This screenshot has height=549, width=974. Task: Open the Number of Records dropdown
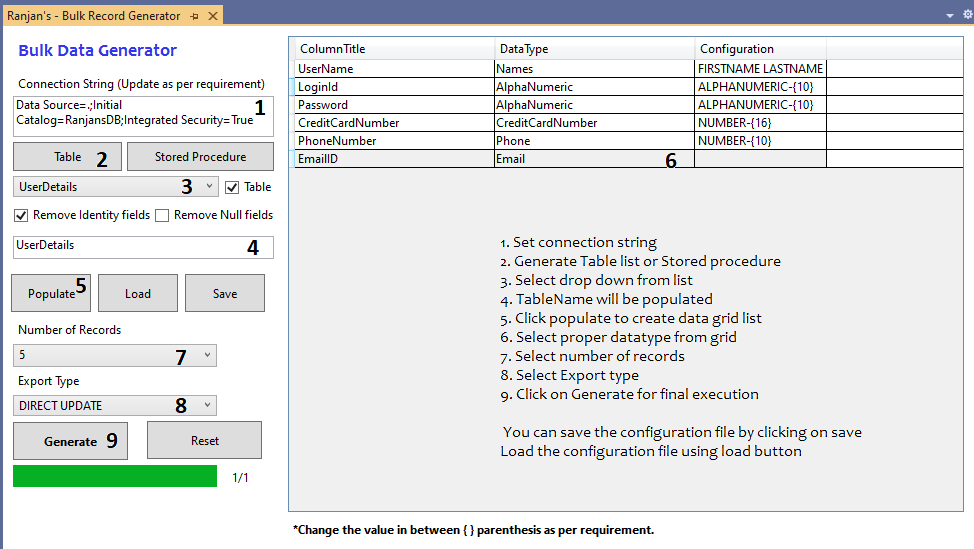(207, 355)
